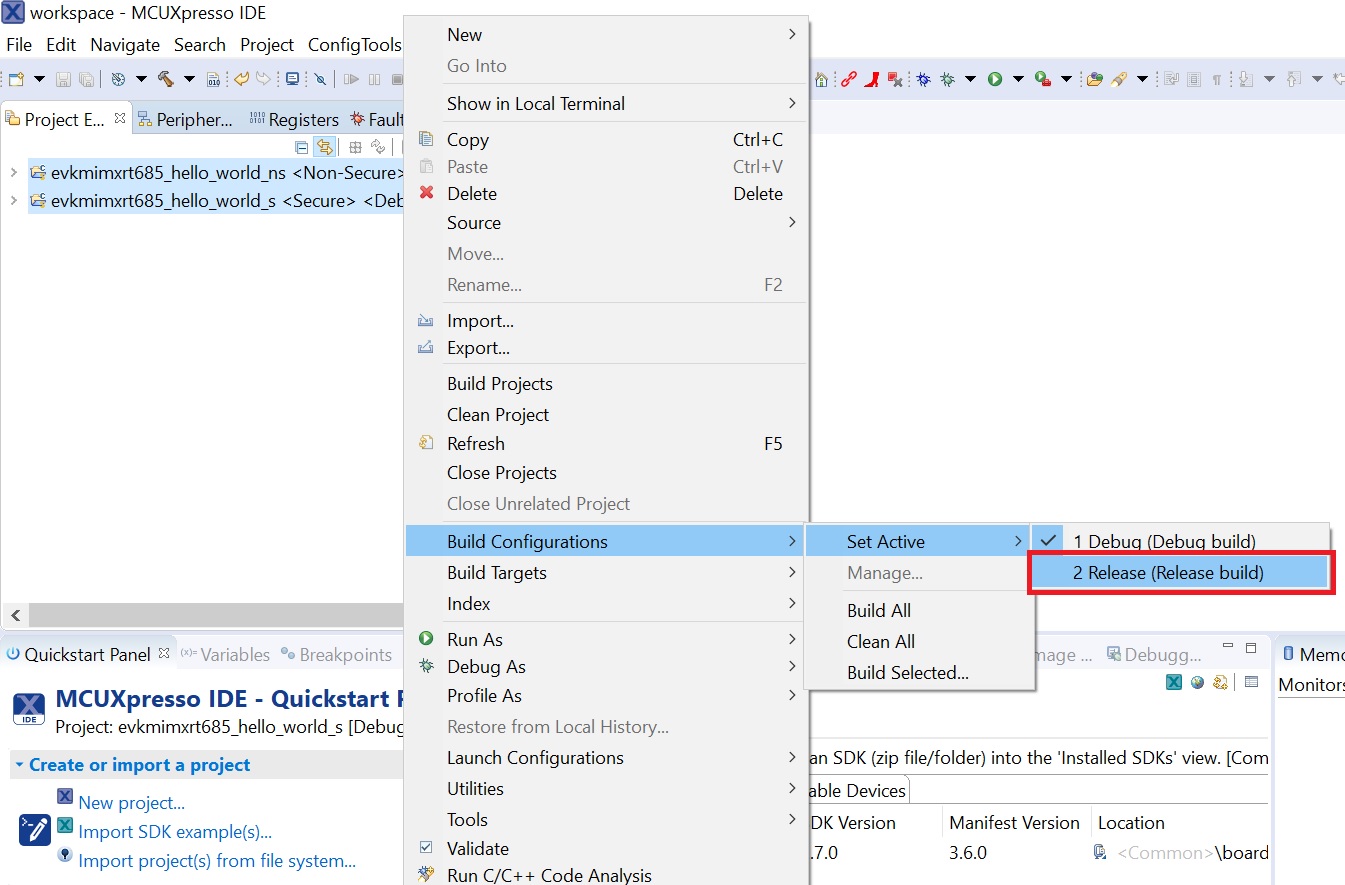
Task: Choose Export... in the context menu
Action: pyautogui.click(x=606, y=348)
